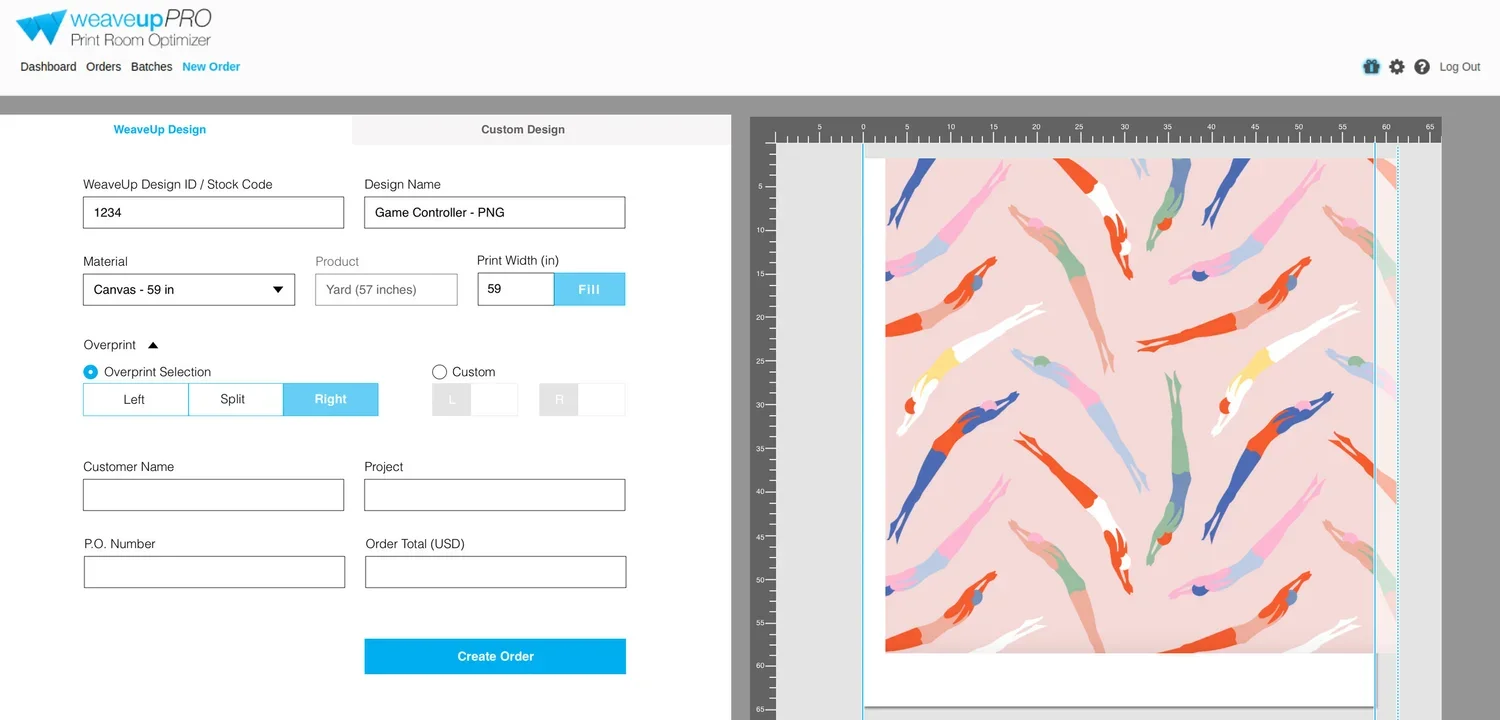Image resolution: width=1500 pixels, height=720 pixels.
Task: Click the Design ID / Stock Code field
Action: 213,212
